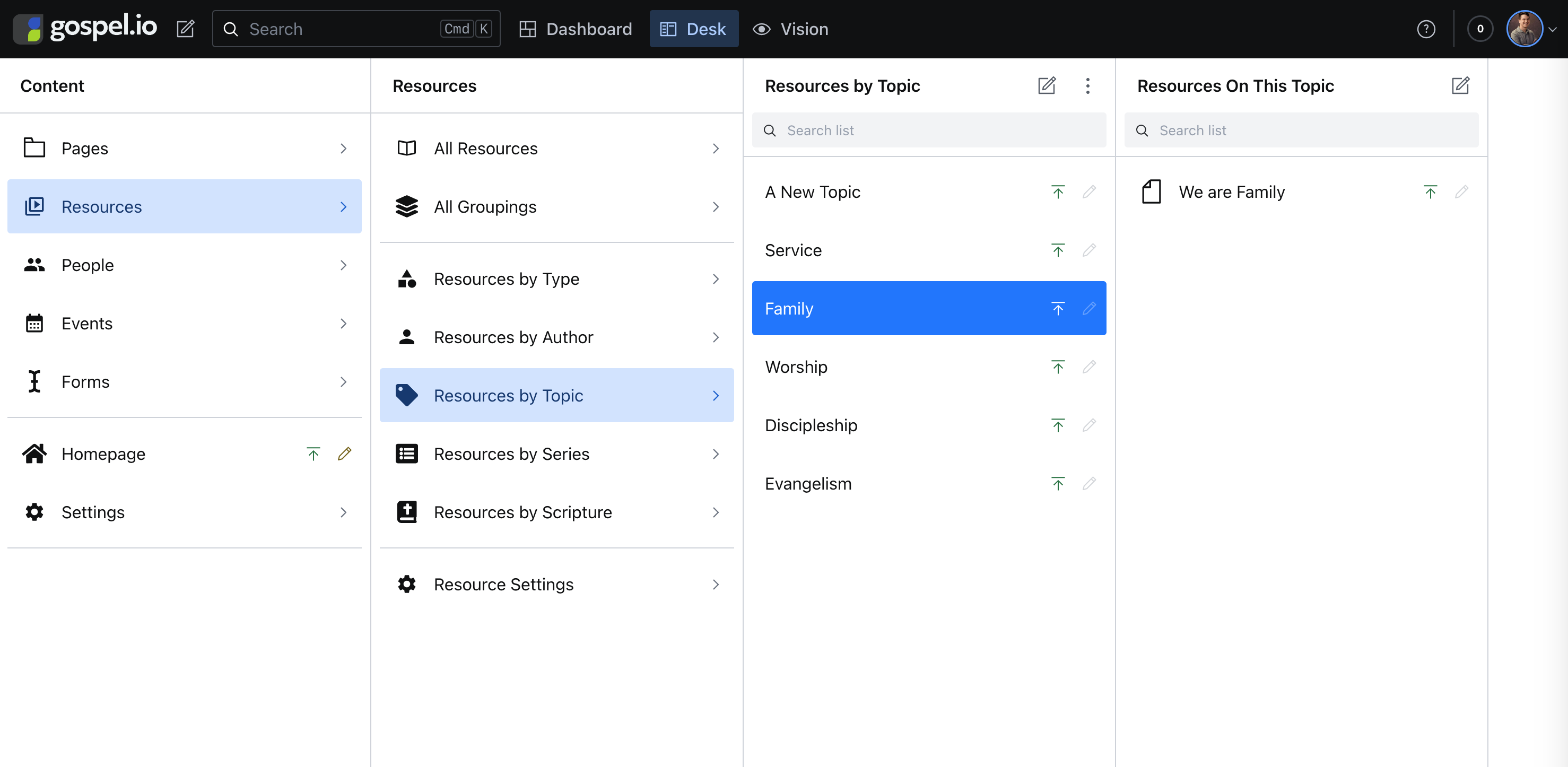Open the notifications counter showing 0

click(x=1480, y=29)
